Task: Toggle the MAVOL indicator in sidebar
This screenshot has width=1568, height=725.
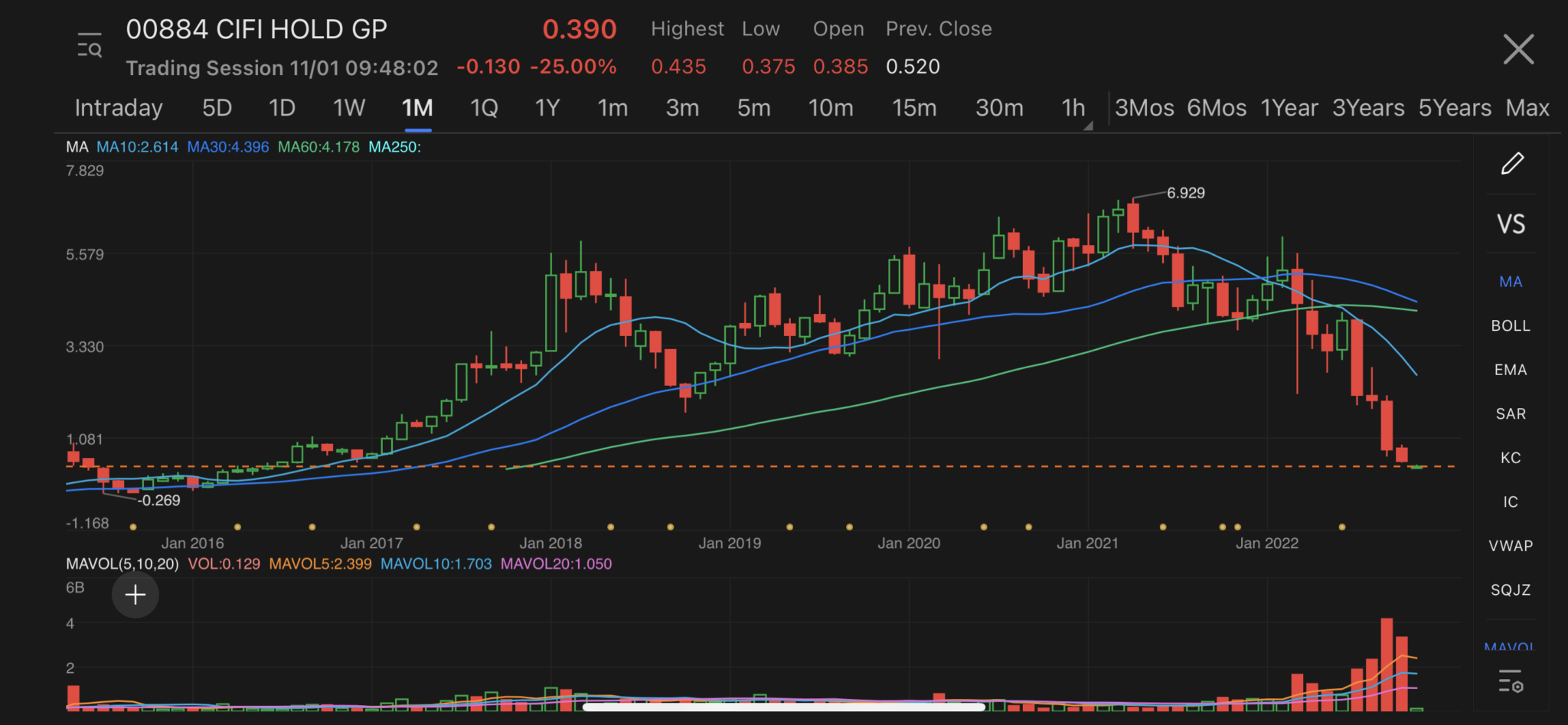Action: [x=1509, y=645]
